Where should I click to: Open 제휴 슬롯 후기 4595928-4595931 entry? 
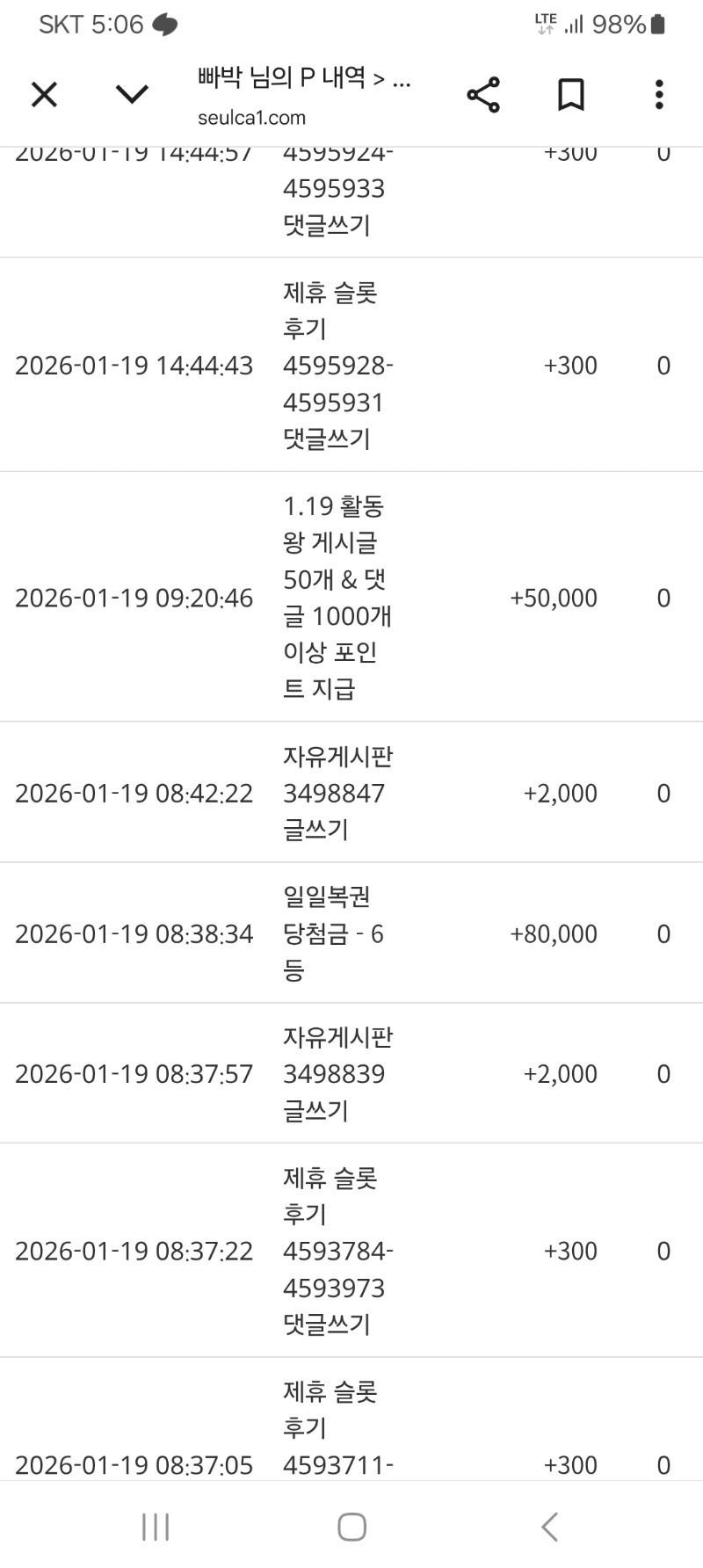pos(337,366)
